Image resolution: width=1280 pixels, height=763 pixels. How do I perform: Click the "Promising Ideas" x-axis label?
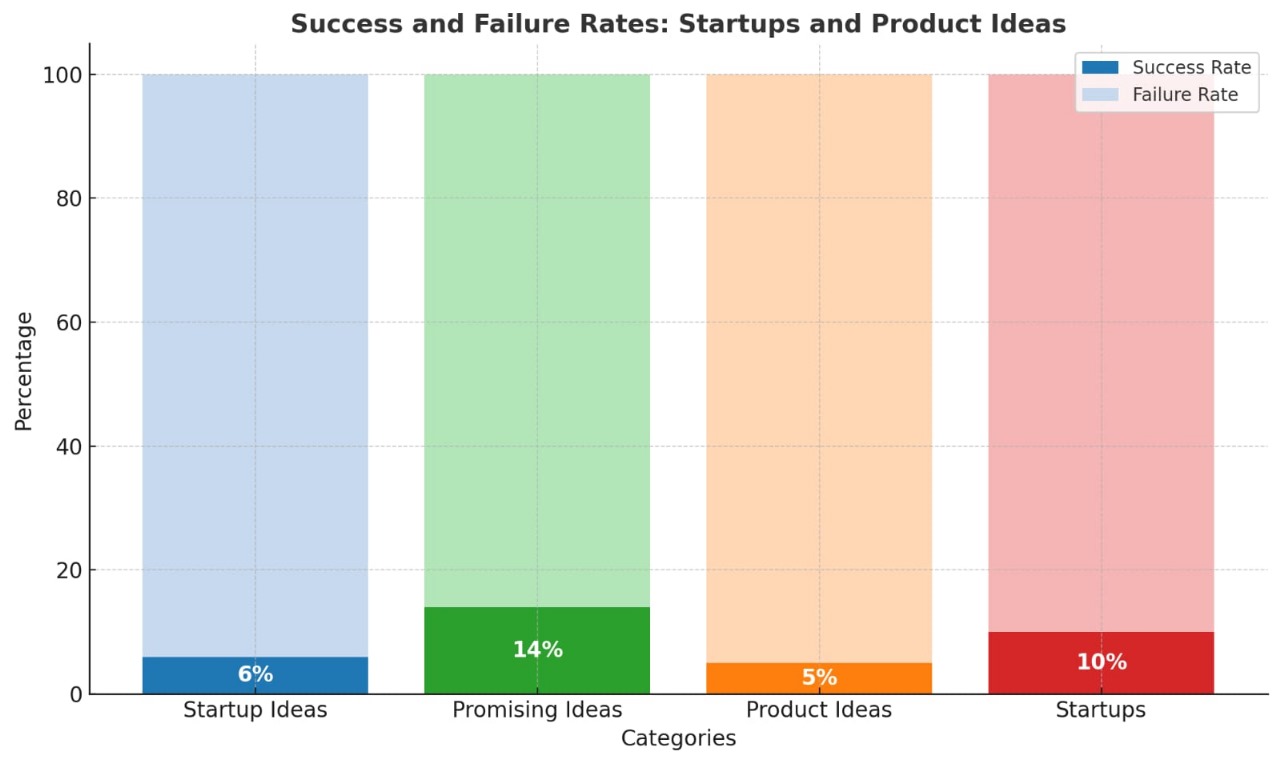(537, 710)
